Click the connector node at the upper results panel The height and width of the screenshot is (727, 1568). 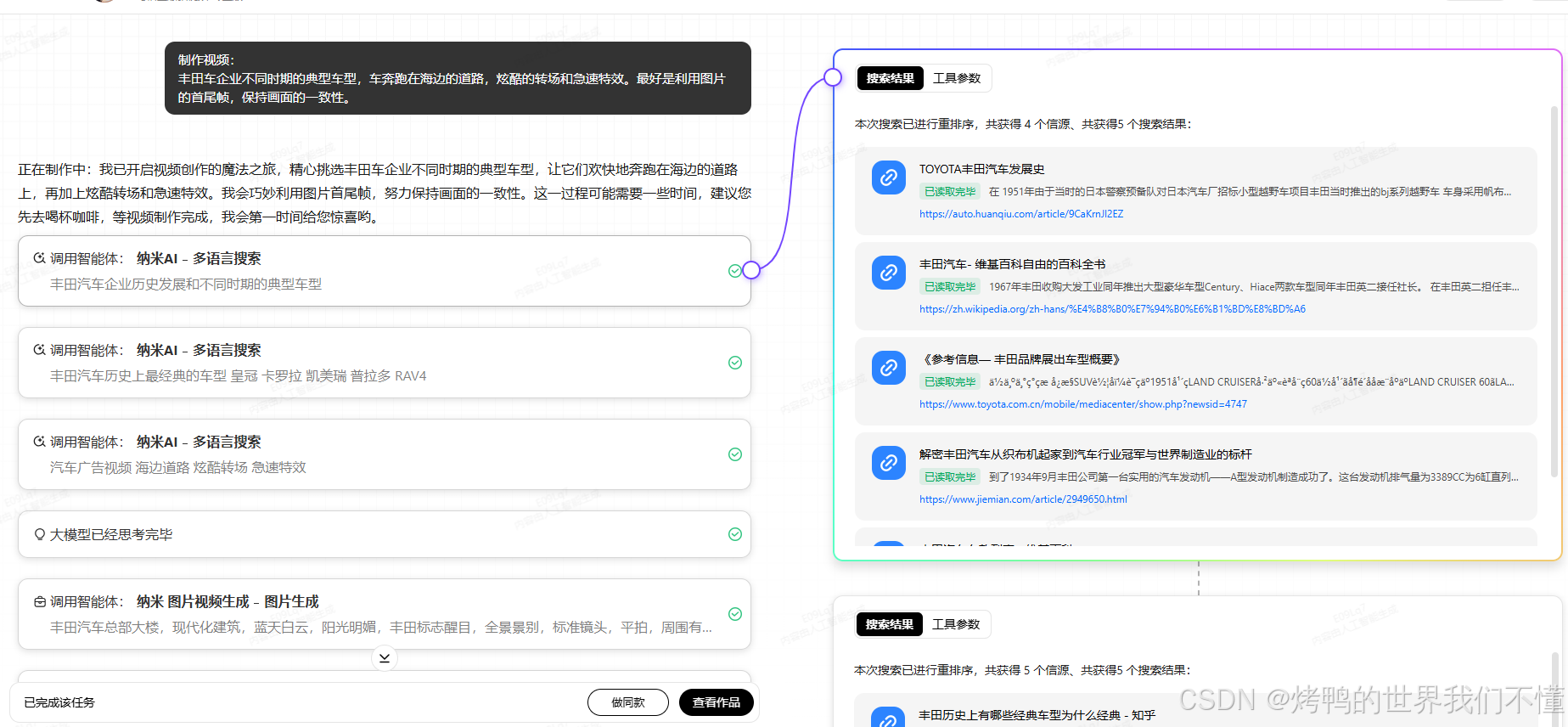[x=833, y=77]
